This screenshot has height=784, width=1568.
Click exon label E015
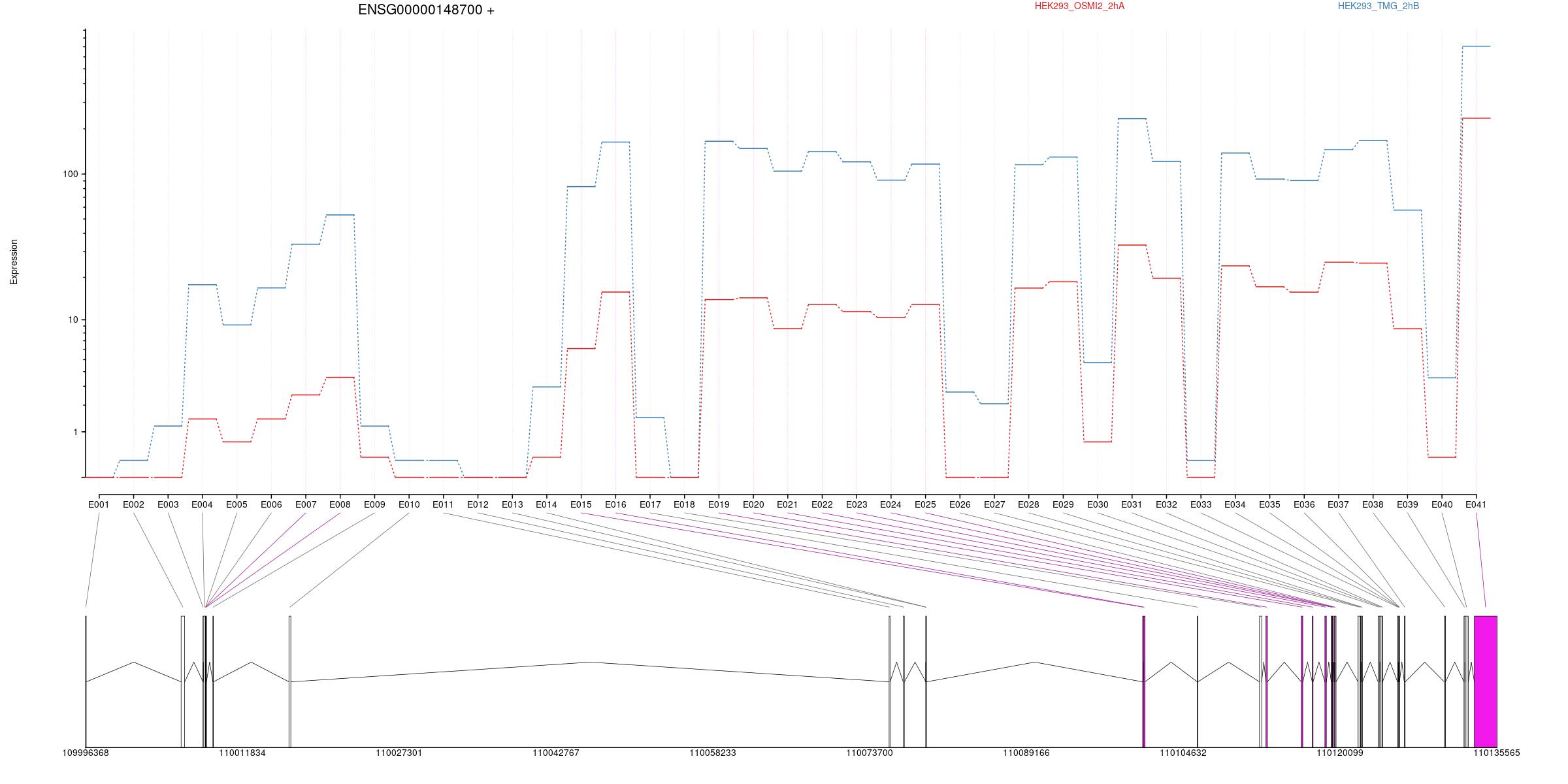581,504
